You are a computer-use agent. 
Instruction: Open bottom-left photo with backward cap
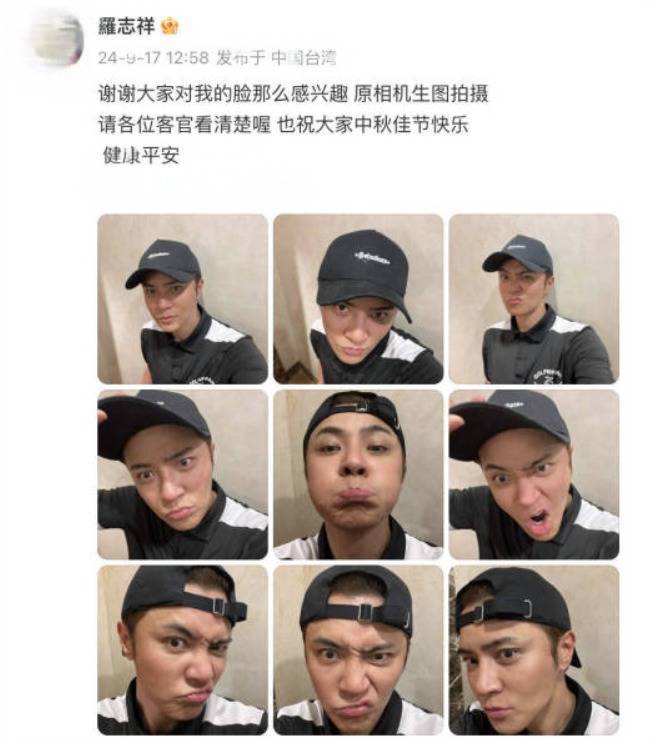(183, 650)
